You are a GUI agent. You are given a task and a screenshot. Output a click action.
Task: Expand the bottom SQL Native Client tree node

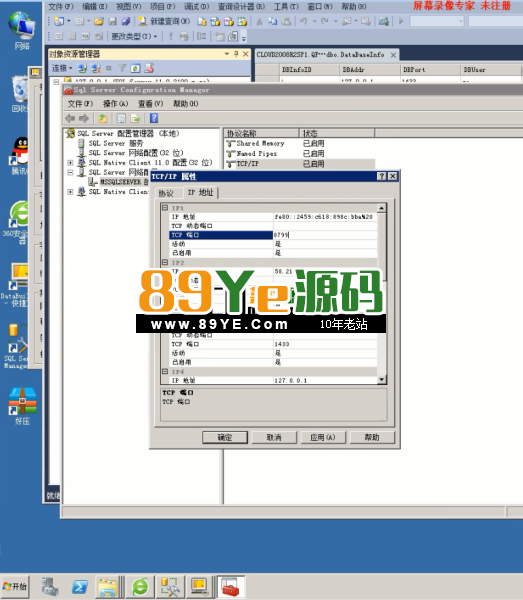pyautogui.click(x=70, y=192)
